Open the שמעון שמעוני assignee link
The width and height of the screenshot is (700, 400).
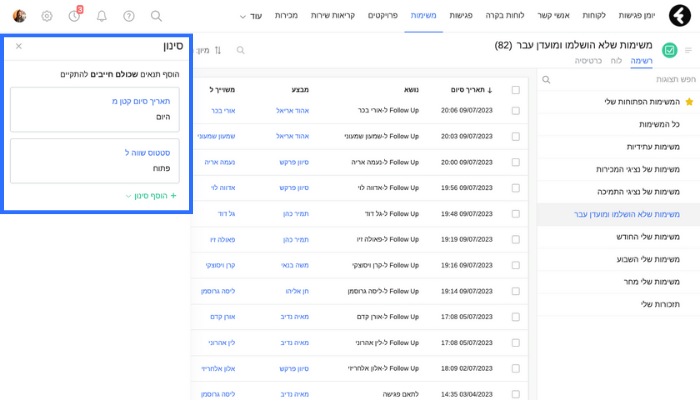click(217, 136)
